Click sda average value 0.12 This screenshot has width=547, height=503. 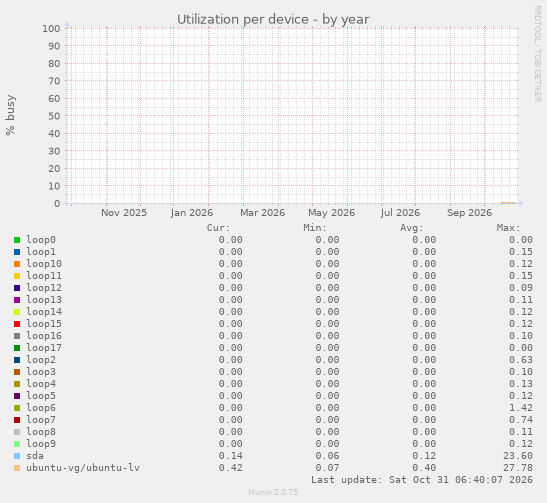pos(424,456)
